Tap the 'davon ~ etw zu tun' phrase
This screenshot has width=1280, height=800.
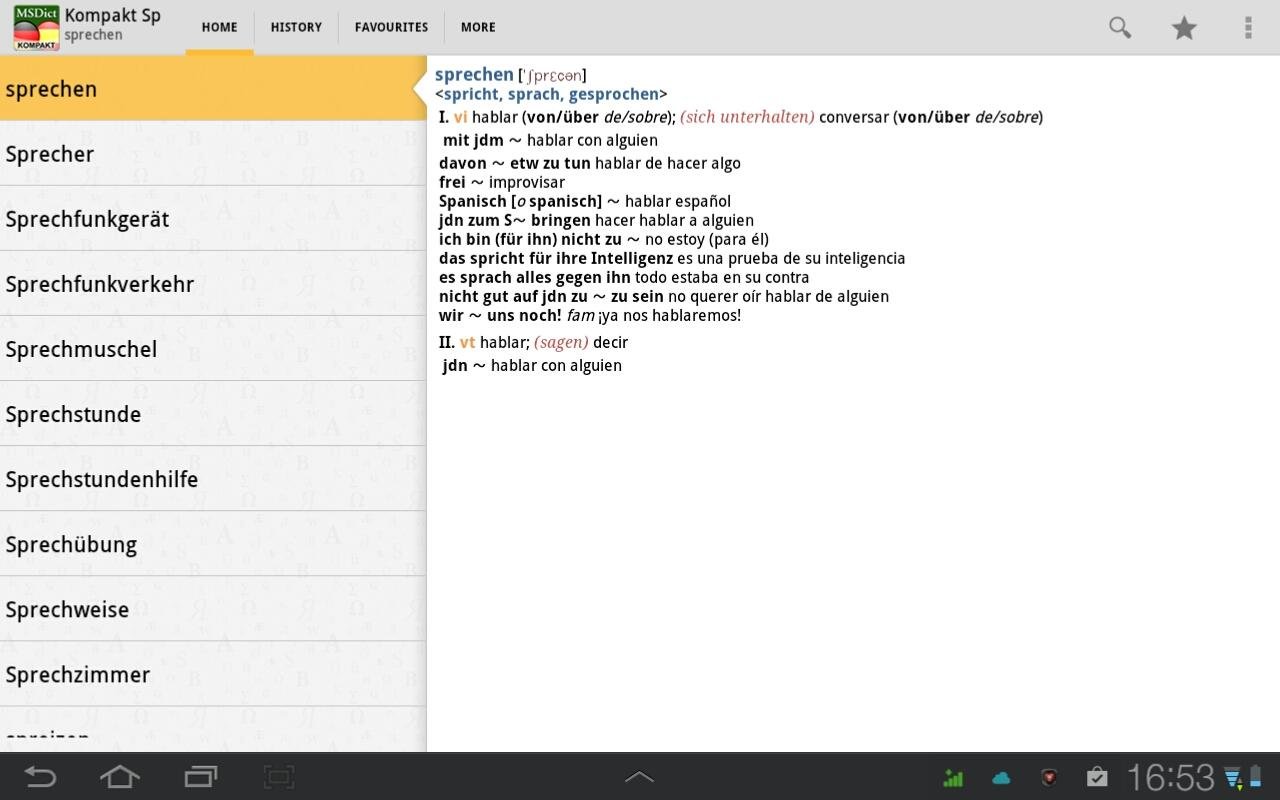point(514,163)
